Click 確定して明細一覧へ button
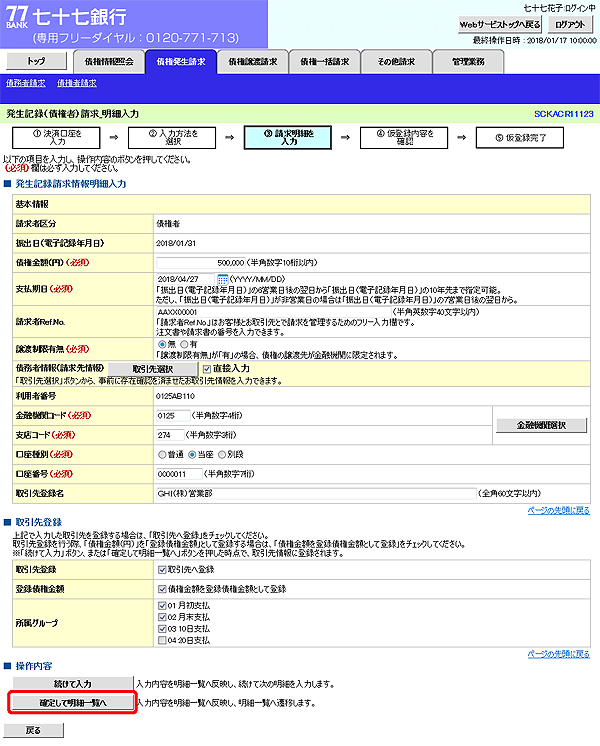 72,703
